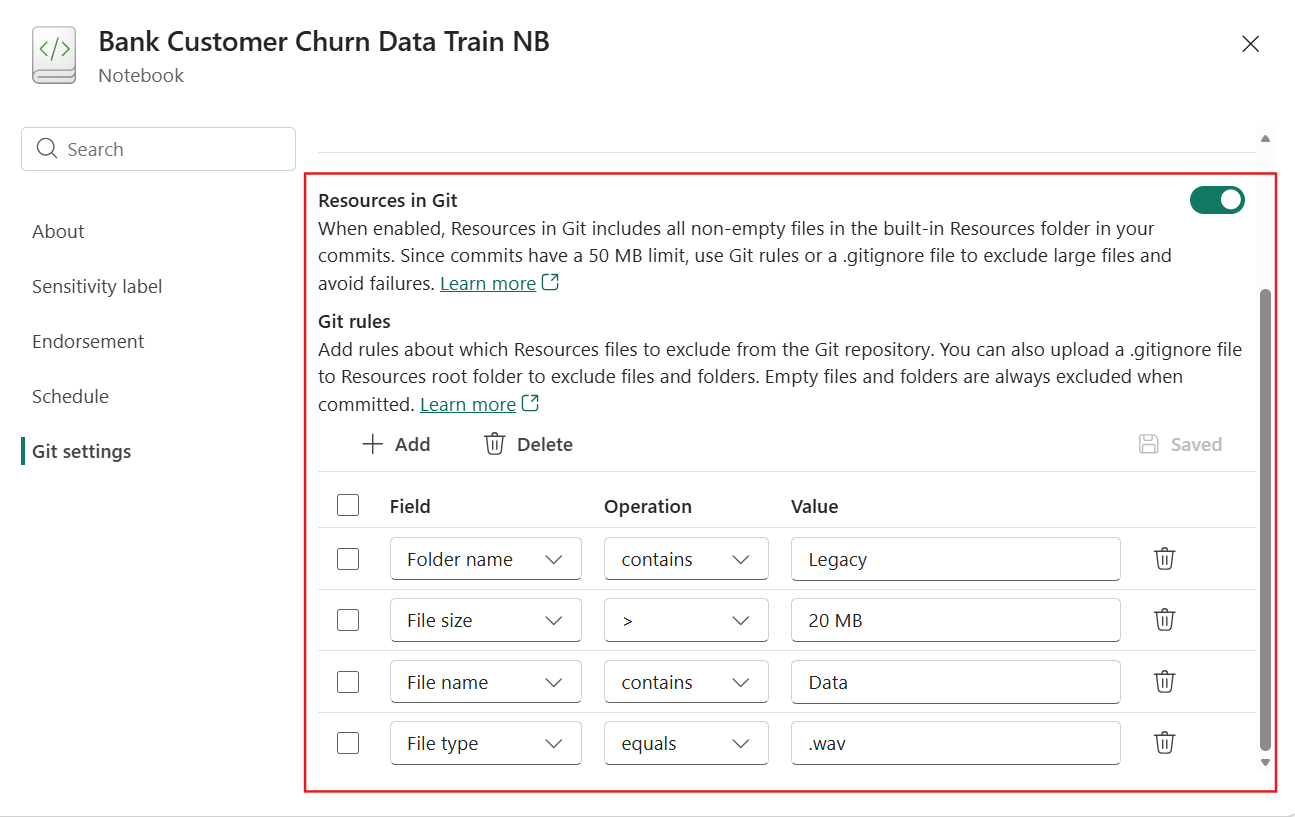This screenshot has width=1295, height=817.
Task: Check the select-all rules header checkbox
Action: tap(348, 505)
